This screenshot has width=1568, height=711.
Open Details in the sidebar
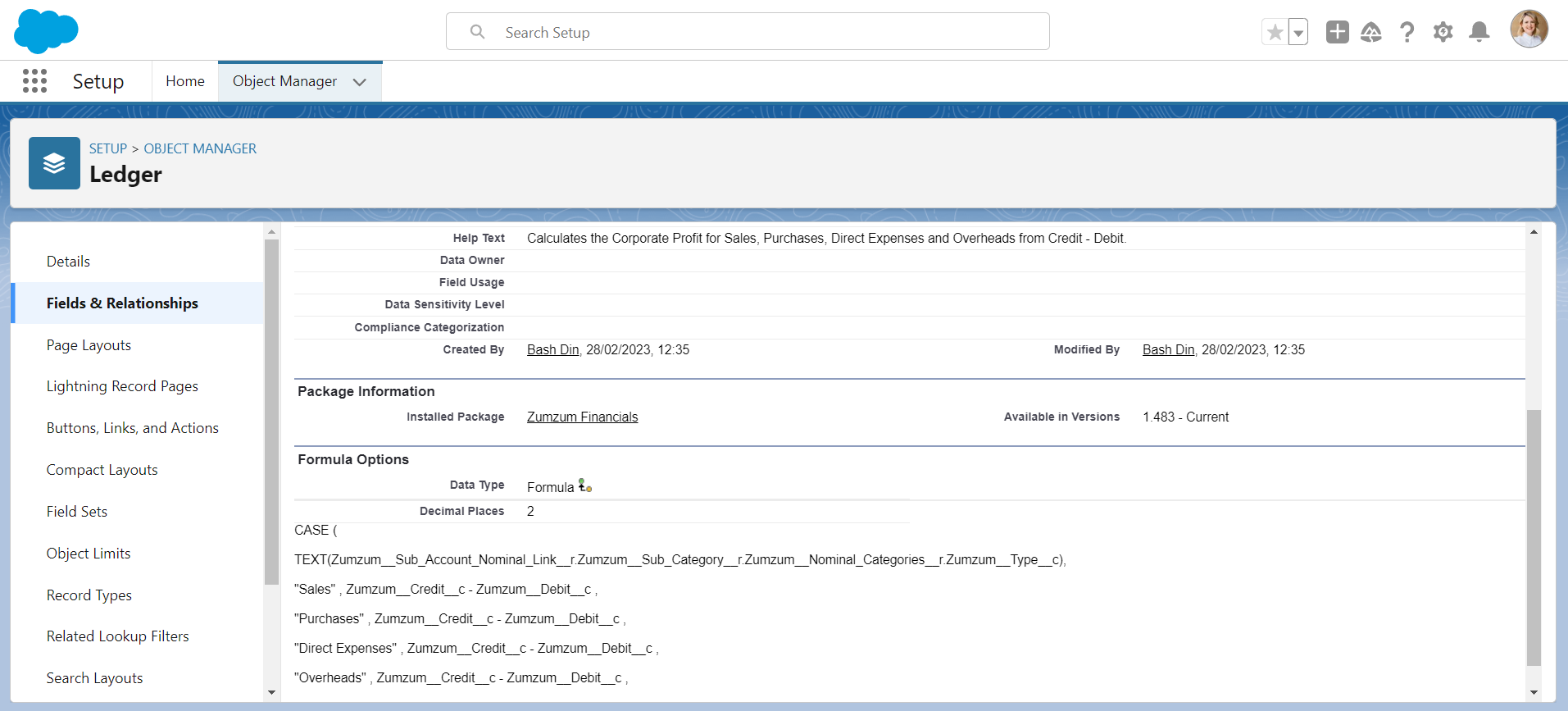[68, 262]
